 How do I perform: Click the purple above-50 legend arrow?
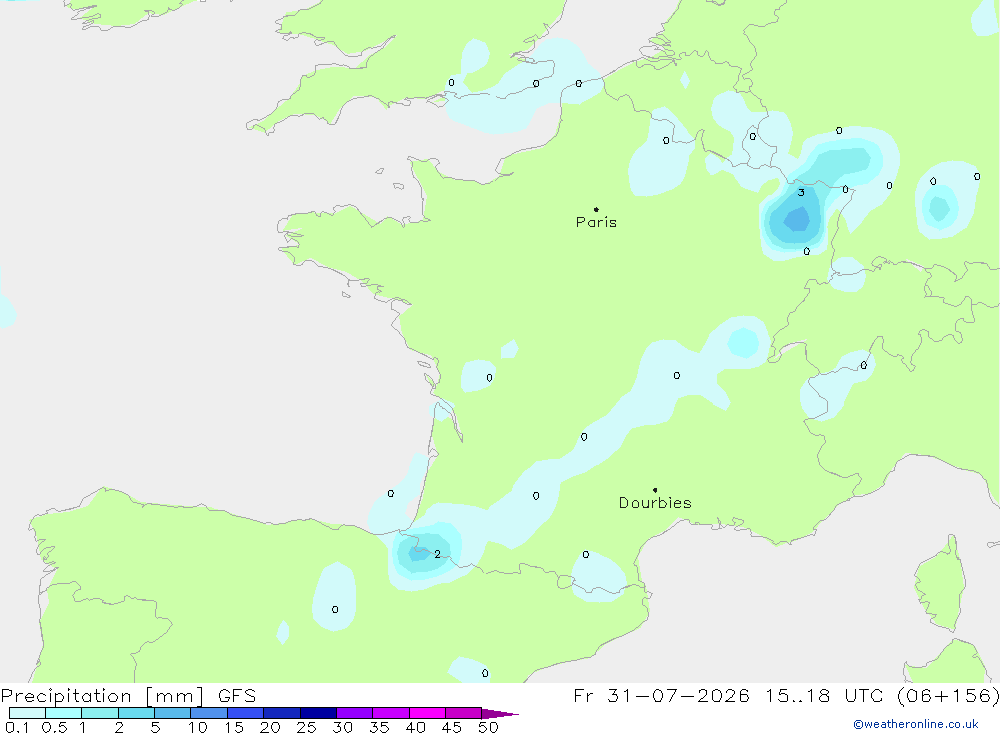[499, 714]
